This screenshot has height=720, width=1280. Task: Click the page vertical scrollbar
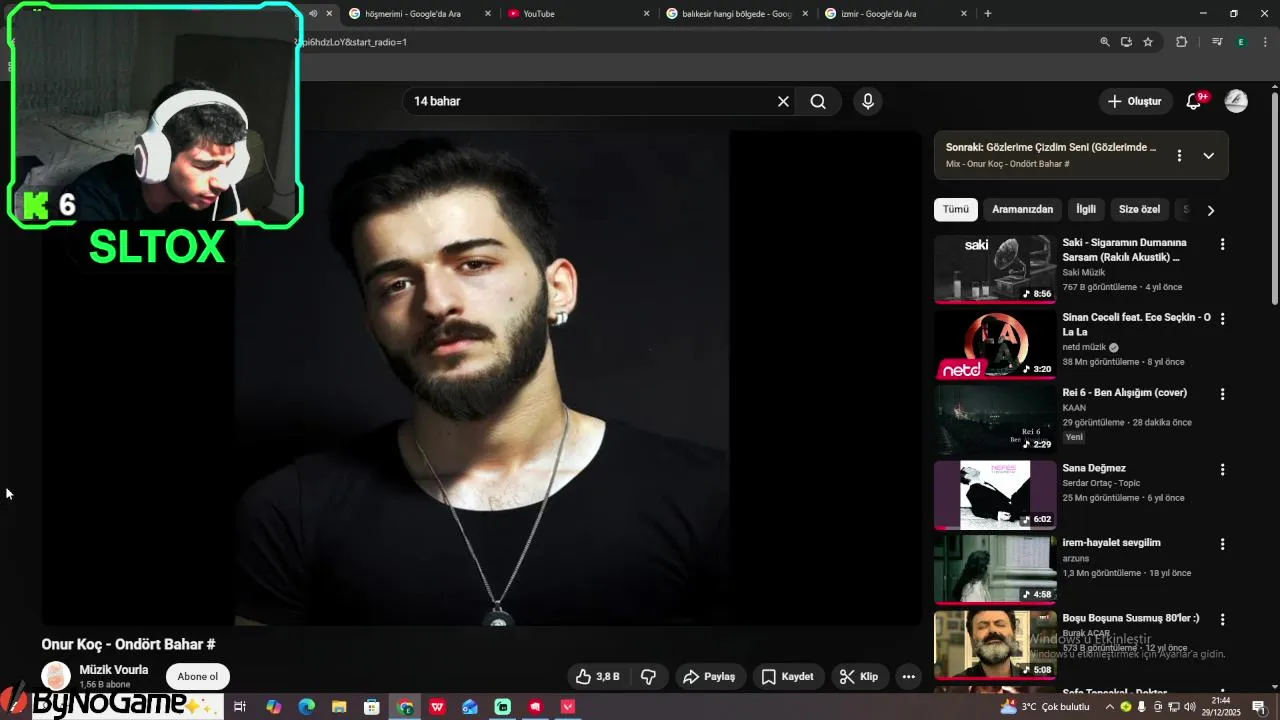1275,200
